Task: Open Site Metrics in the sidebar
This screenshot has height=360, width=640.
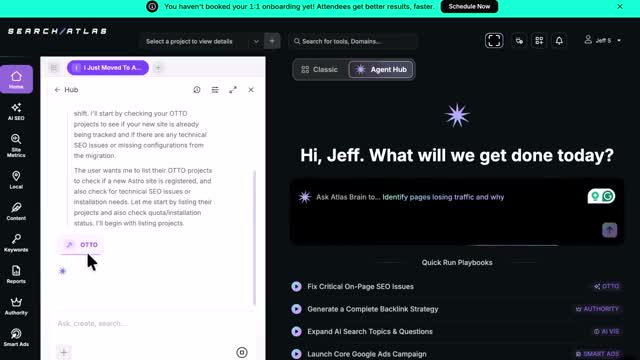Action: pyautogui.click(x=16, y=145)
